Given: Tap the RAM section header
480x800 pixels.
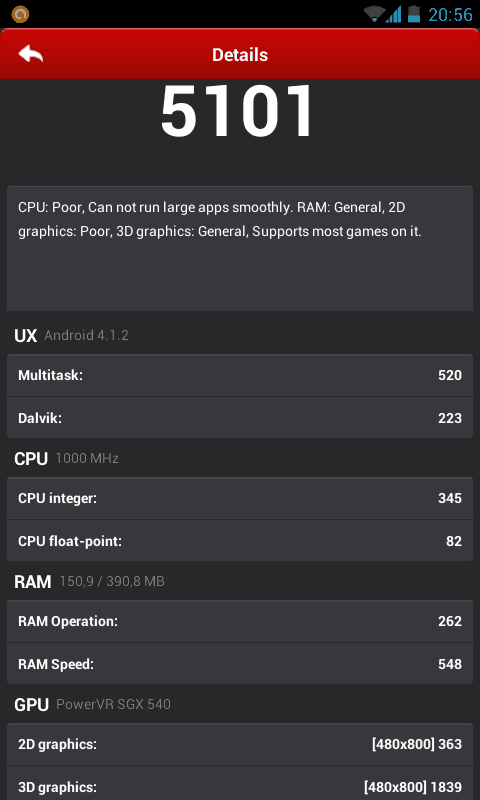Looking at the screenshot, I should point(89,582).
